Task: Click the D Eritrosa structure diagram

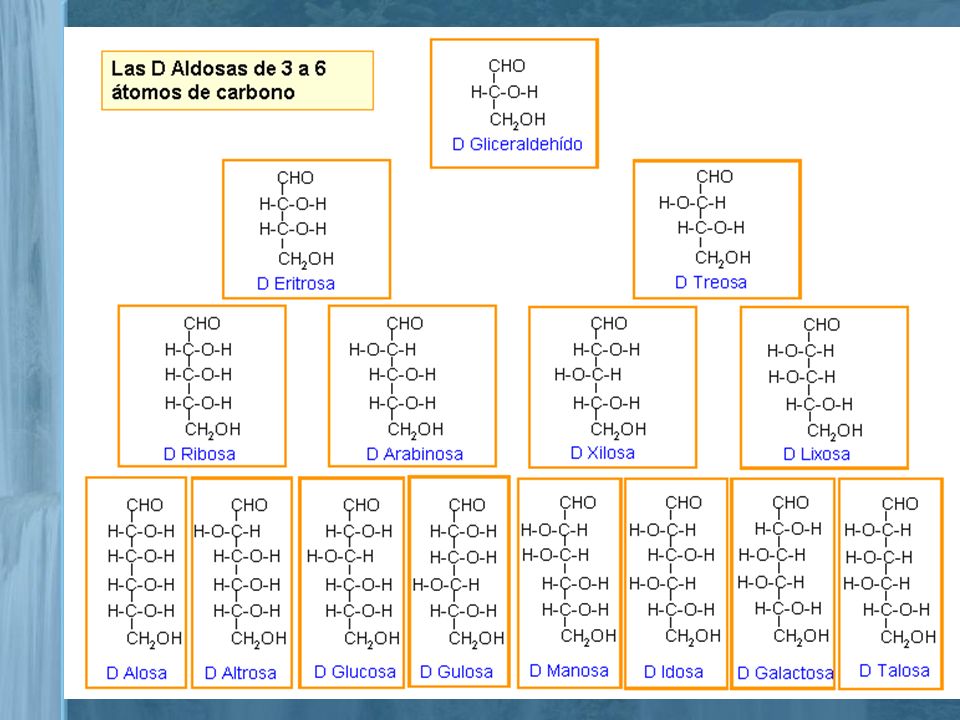Action: (296, 220)
